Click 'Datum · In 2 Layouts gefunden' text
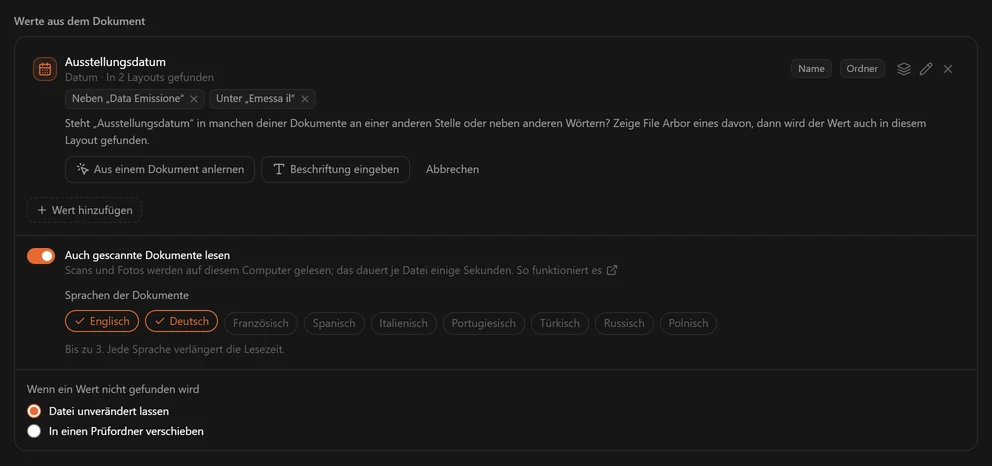Screen dimensions: 992x466 click(139, 77)
